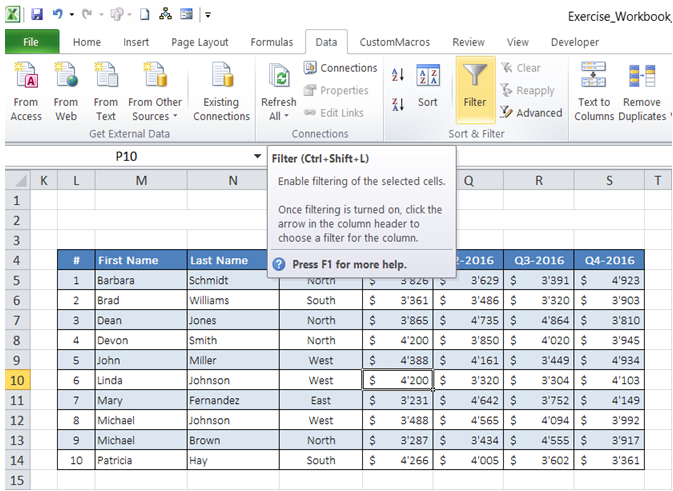Click the Sort A to Z icon
673x491 pixels.
pos(397,75)
